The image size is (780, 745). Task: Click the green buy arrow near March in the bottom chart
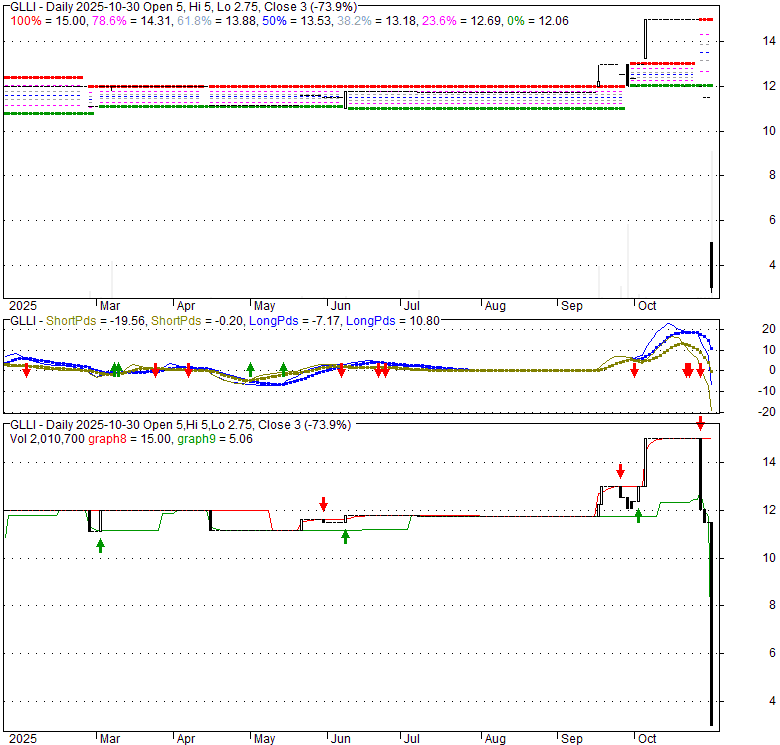[100, 546]
